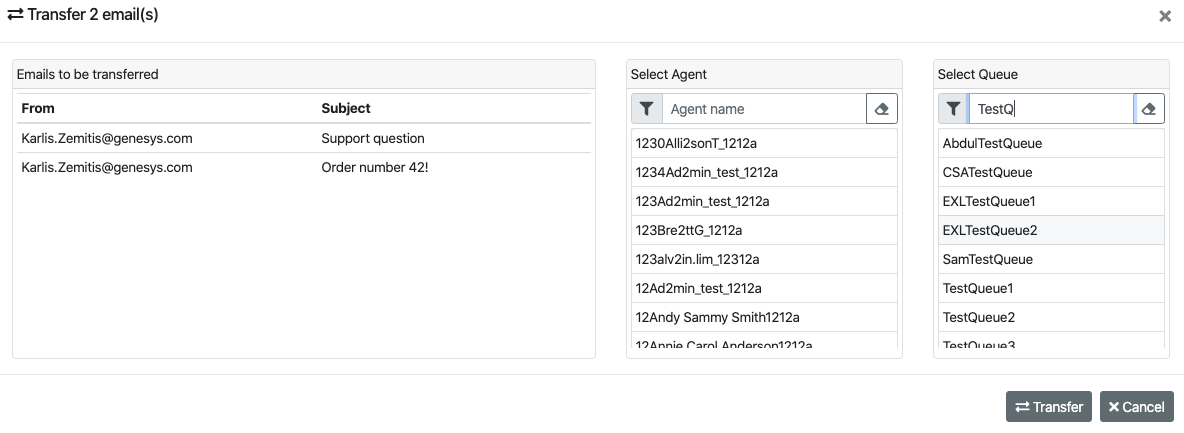
Task: Select agent 1230Alli2sonT_1212a
Action: [764, 143]
